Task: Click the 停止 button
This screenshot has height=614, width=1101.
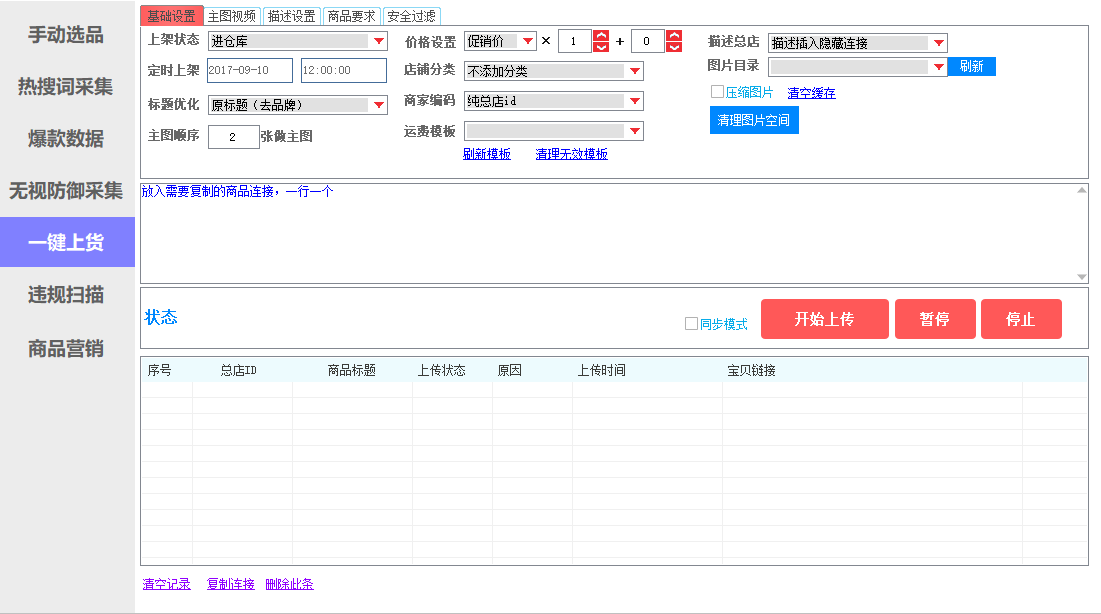Action: 1020,319
